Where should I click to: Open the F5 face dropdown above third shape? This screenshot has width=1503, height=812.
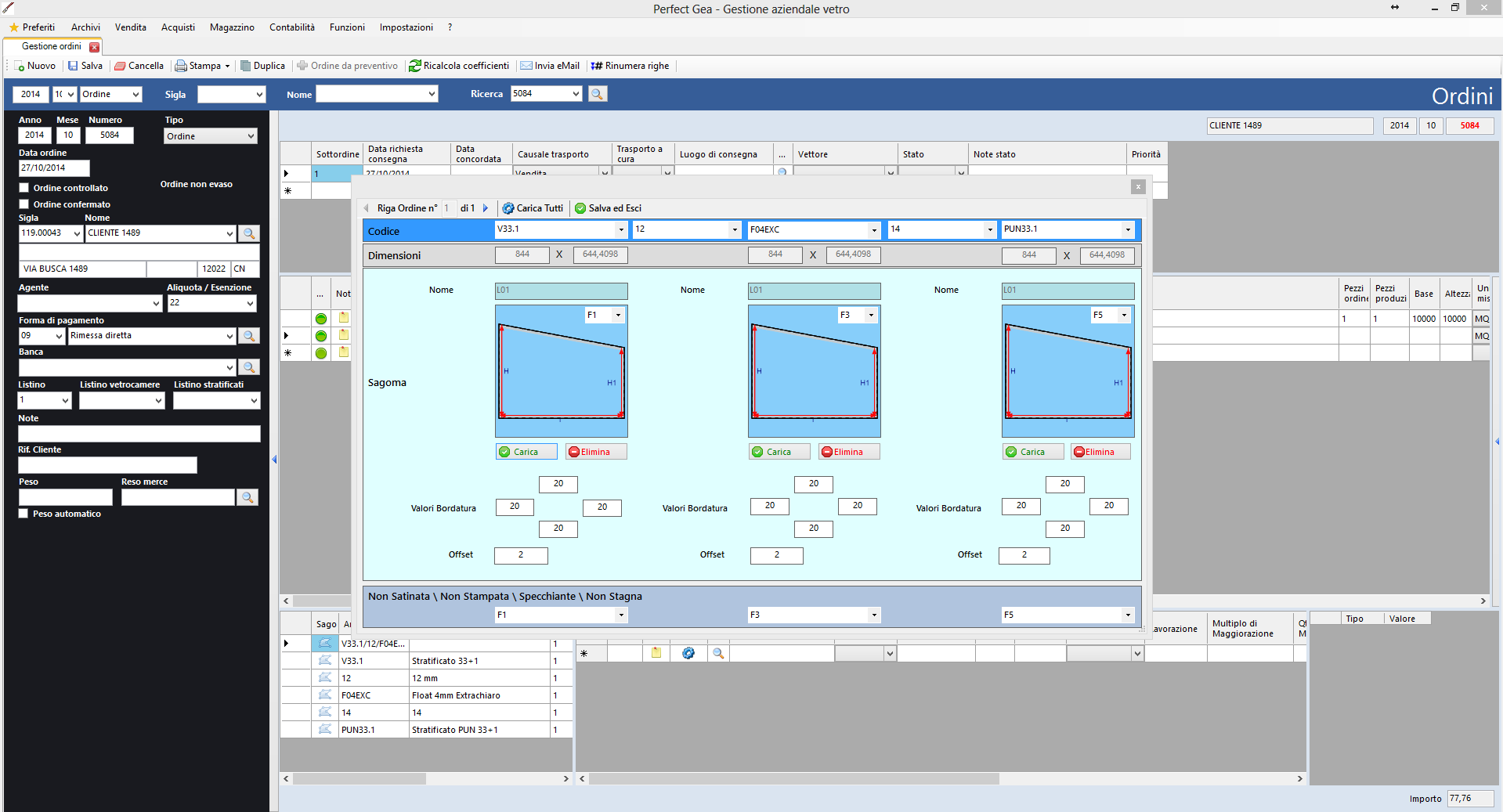click(x=1124, y=315)
